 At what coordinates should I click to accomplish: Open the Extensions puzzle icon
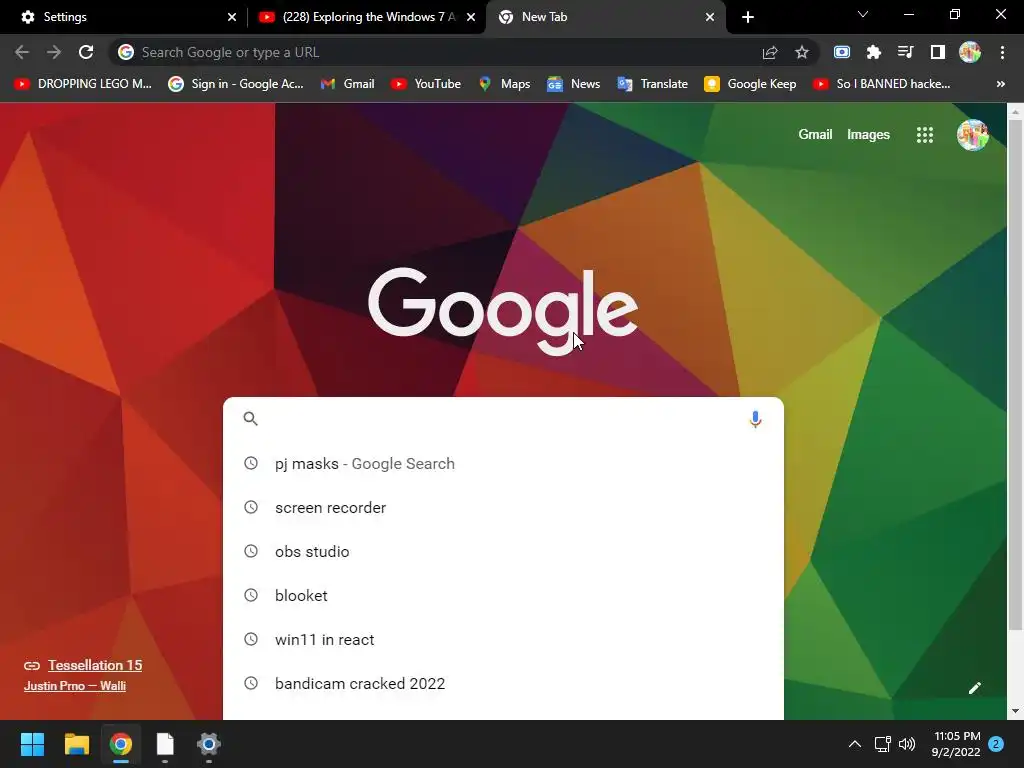click(874, 52)
